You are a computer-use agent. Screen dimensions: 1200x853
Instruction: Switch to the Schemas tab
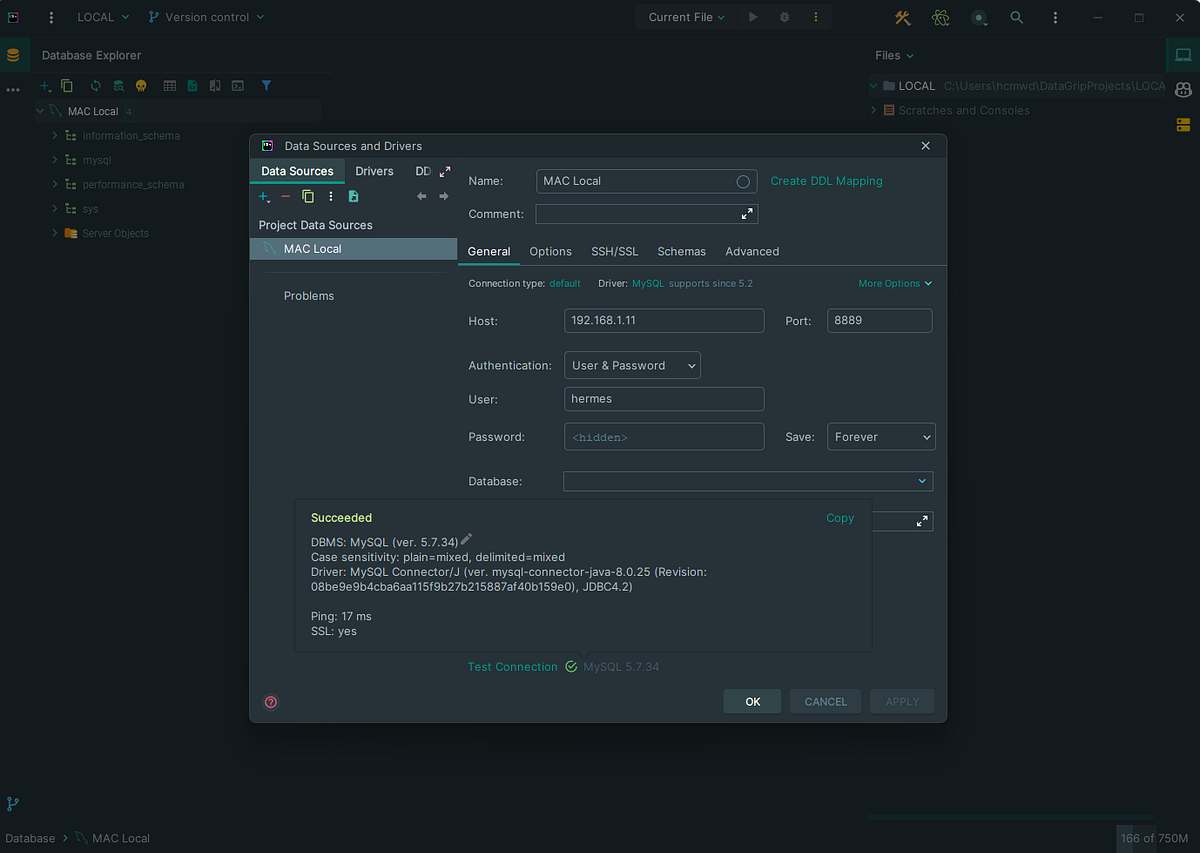point(682,251)
